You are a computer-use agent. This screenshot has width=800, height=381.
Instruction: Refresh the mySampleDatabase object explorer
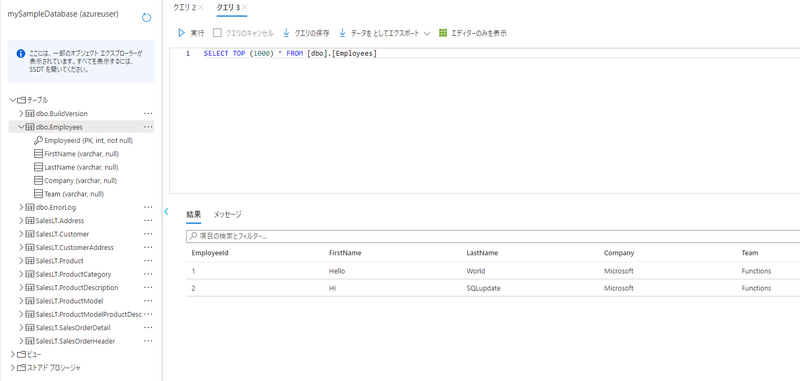(146, 18)
